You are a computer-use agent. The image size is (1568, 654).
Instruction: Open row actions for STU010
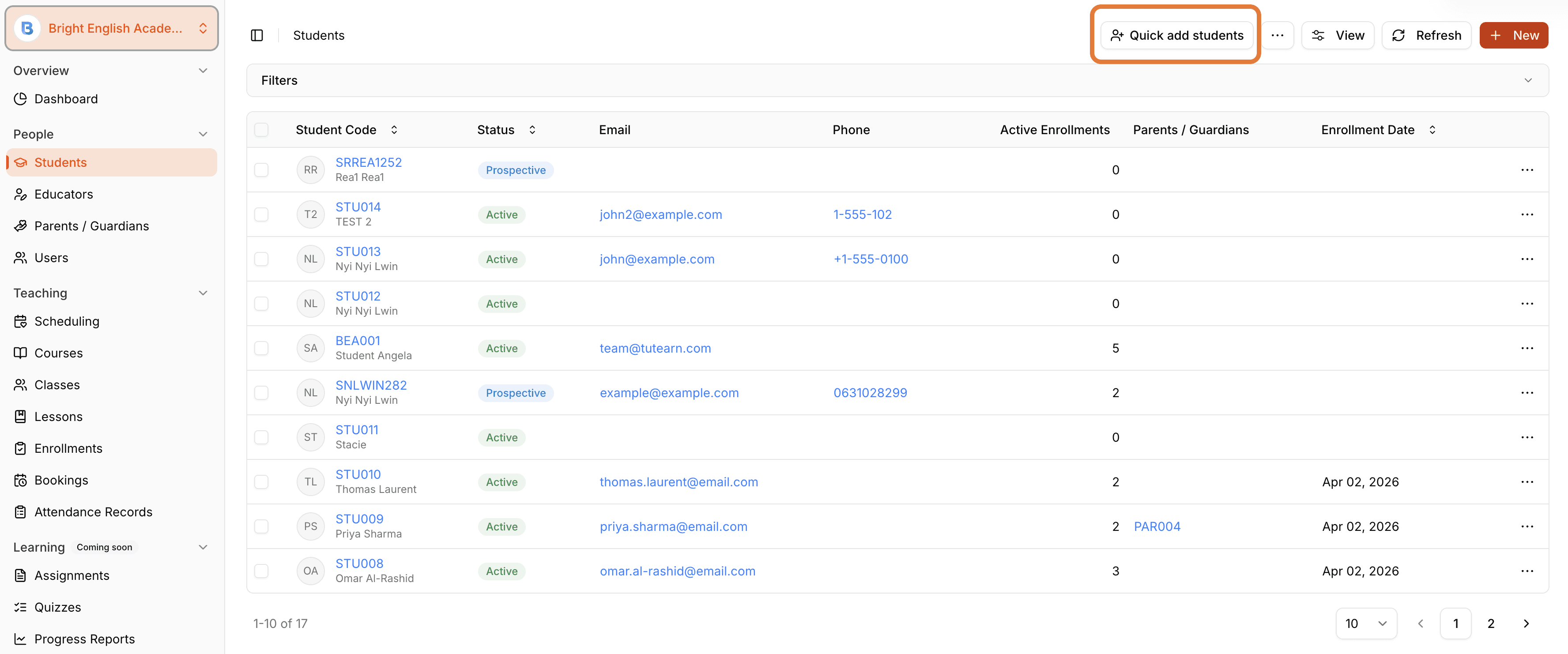pyautogui.click(x=1527, y=482)
